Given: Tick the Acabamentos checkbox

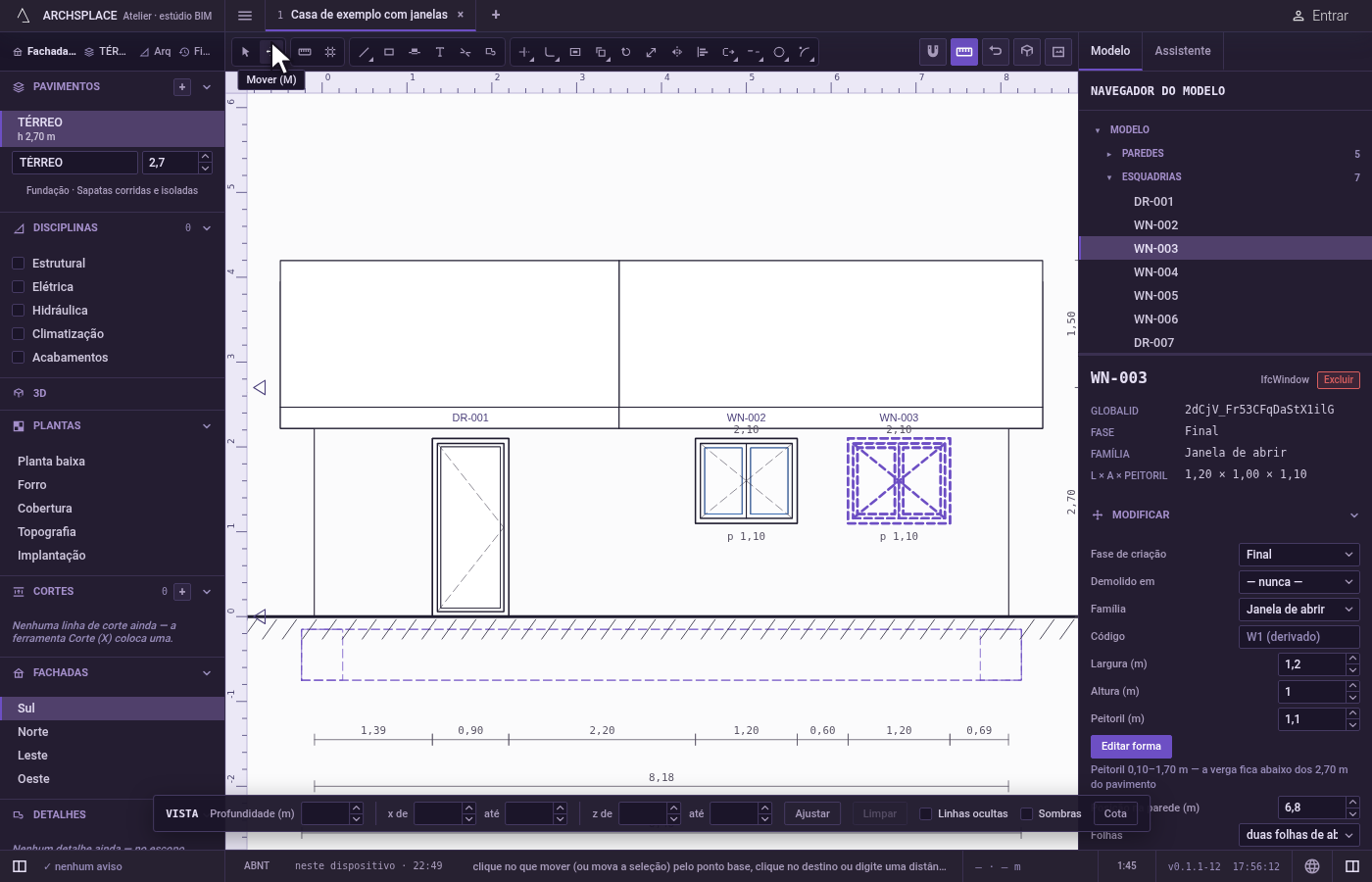Looking at the screenshot, I should tap(18, 358).
